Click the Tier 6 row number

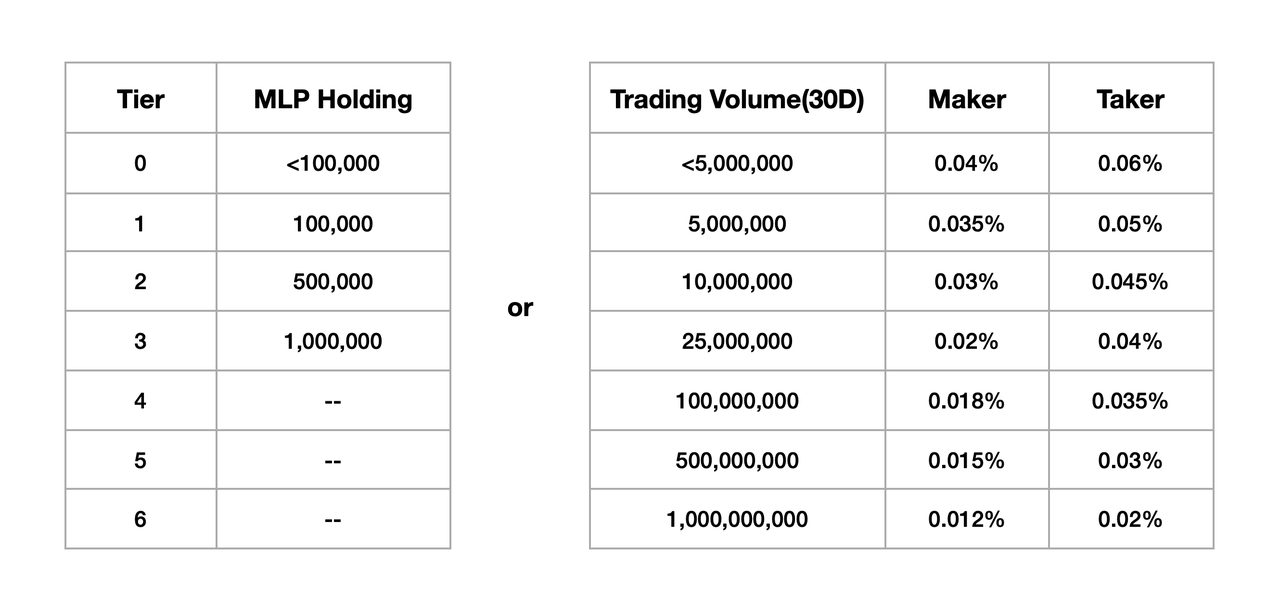coord(140,519)
